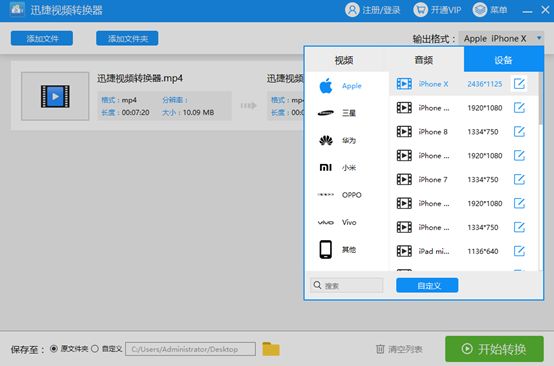The height and width of the screenshot is (366, 554).
Task: Click the trash icon for 清空列表
Action: click(380, 349)
